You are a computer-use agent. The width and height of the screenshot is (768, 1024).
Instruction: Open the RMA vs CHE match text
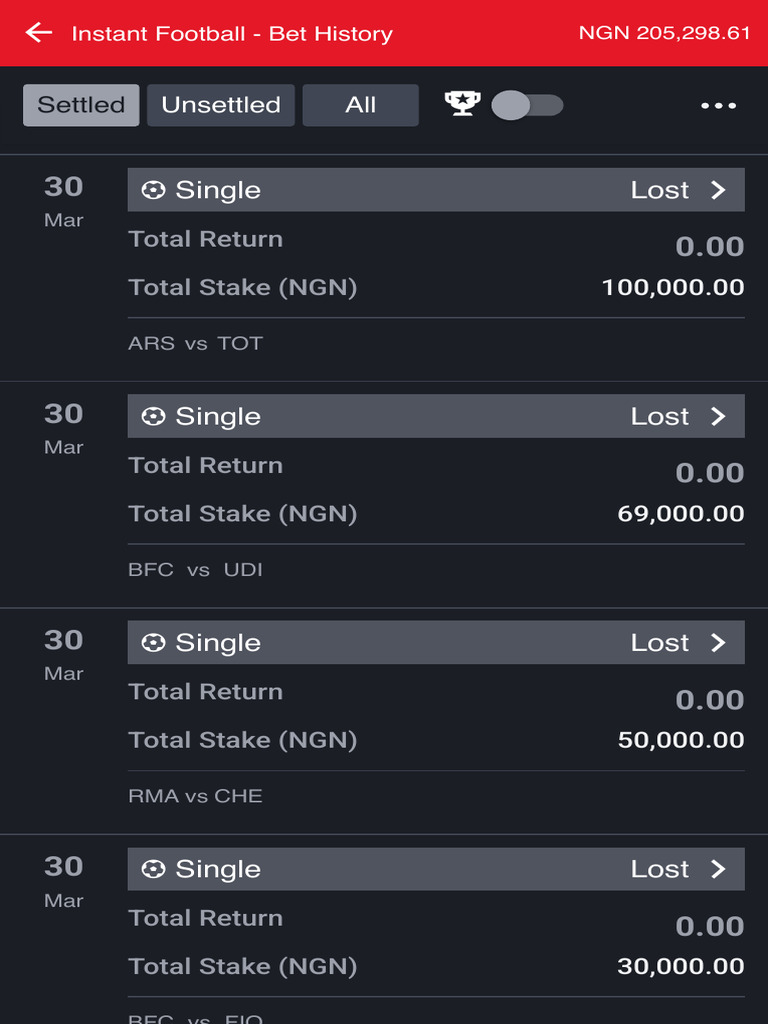pyautogui.click(x=195, y=796)
